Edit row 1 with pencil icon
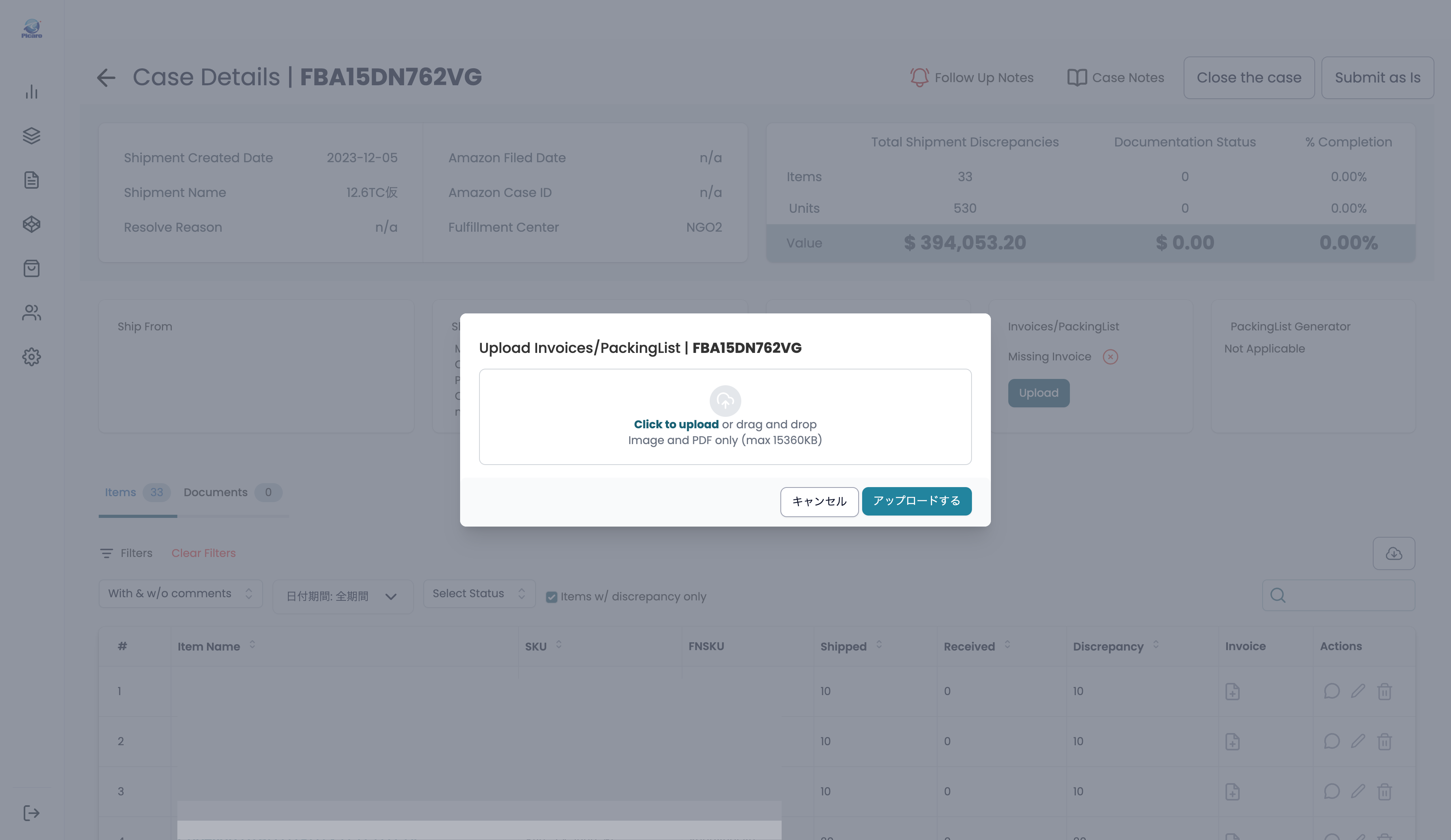This screenshot has height=840, width=1451. [1358, 691]
